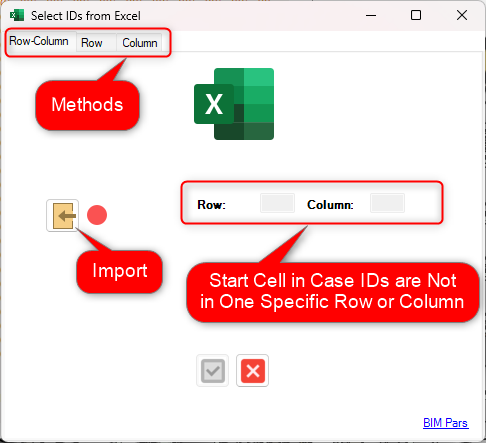
Task: Click the Import arrow icon button
Action: [63, 216]
